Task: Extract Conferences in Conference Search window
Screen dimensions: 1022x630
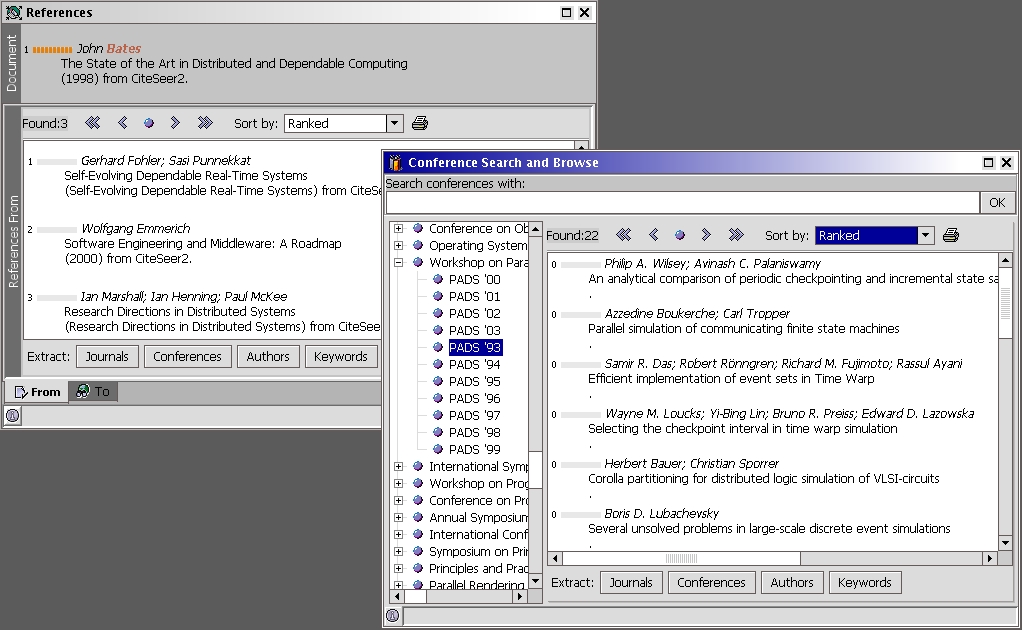Action: pyautogui.click(x=711, y=582)
